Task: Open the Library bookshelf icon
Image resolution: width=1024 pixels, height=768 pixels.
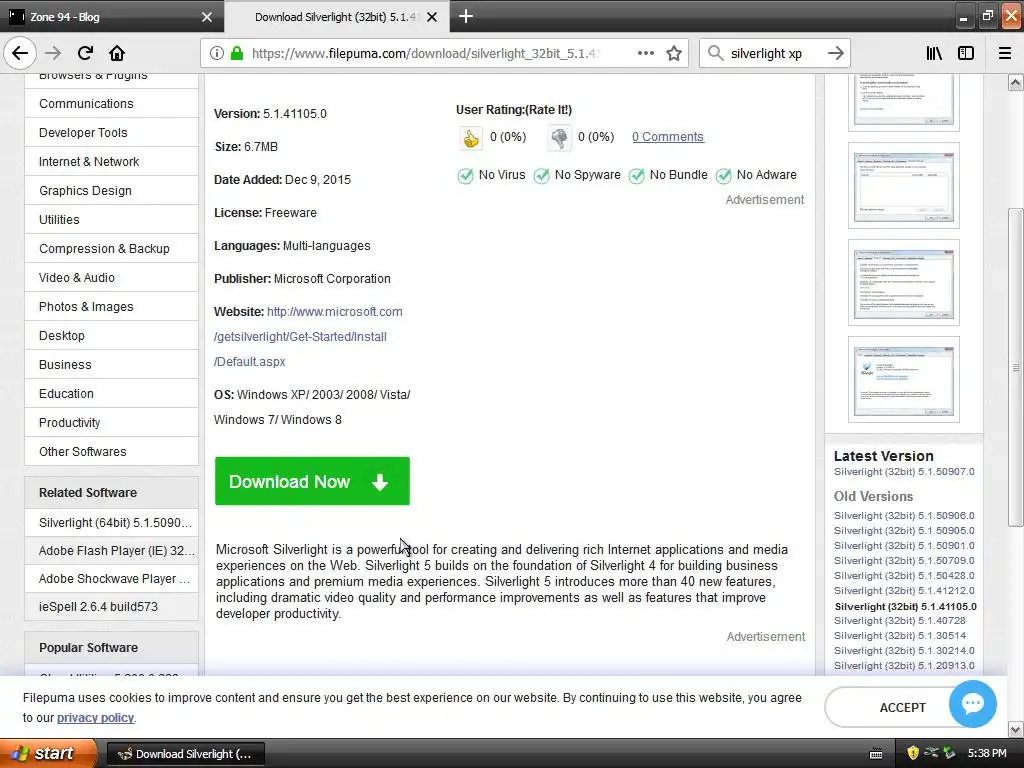Action: coord(934,53)
